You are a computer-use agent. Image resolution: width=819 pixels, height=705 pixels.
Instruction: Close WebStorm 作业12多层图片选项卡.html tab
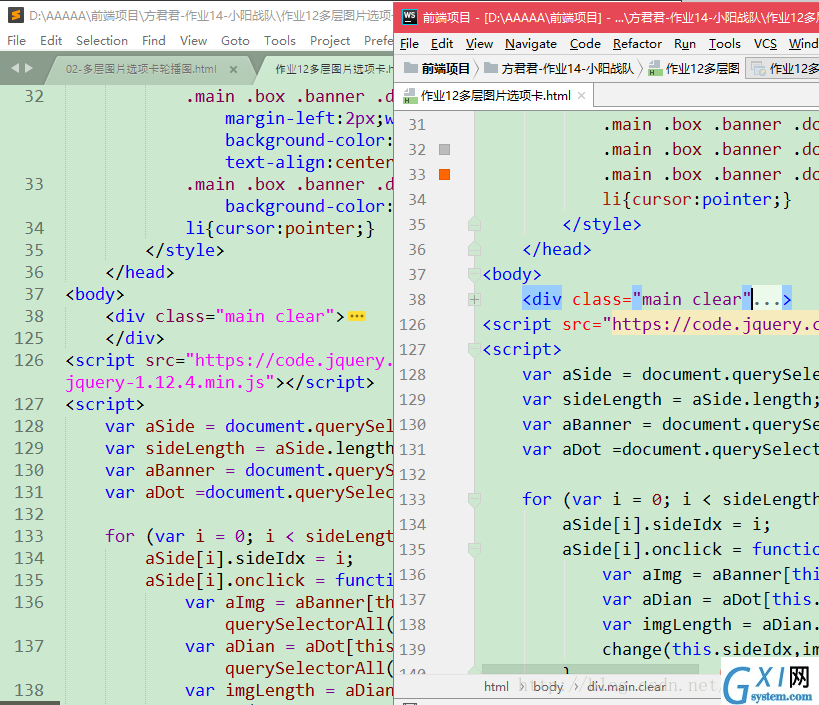click(581, 96)
